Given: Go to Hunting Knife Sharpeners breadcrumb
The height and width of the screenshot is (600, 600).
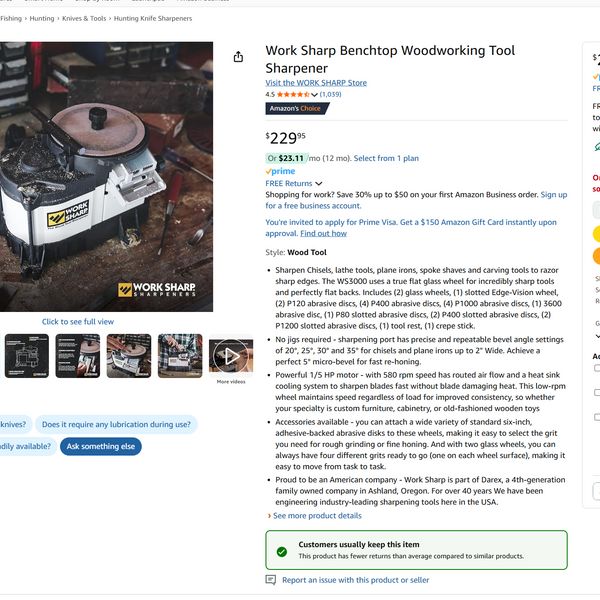Looking at the screenshot, I should click(x=154, y=18).
